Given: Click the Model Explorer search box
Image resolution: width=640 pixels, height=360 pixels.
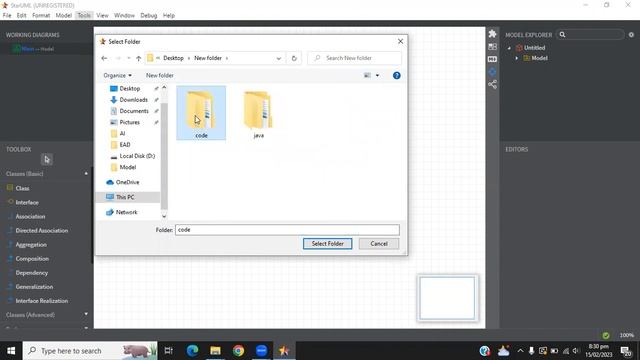Looking at the screenshot, I should pos(590,35).
